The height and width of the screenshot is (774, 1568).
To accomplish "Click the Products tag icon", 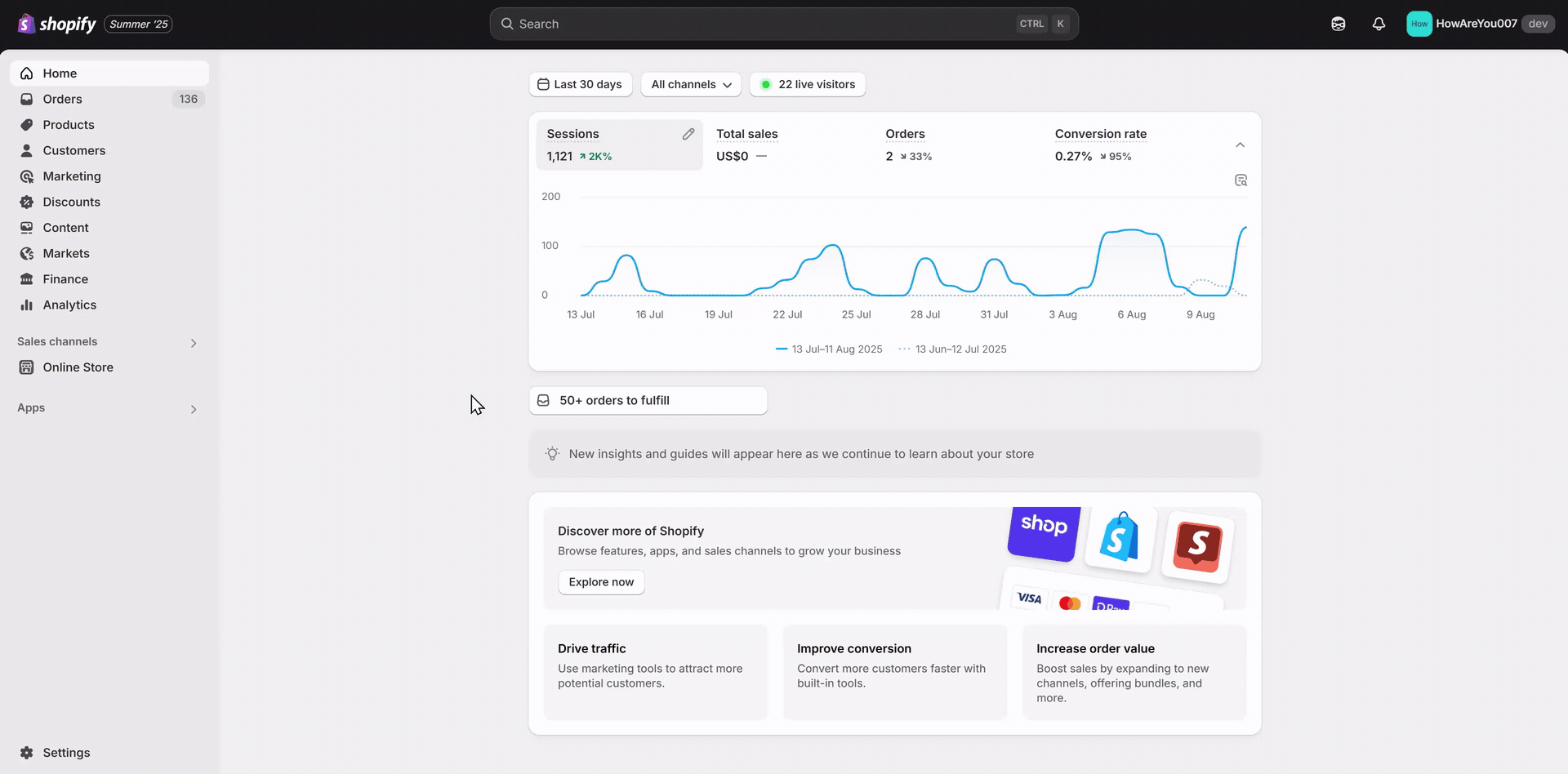I will pos(27,125).
